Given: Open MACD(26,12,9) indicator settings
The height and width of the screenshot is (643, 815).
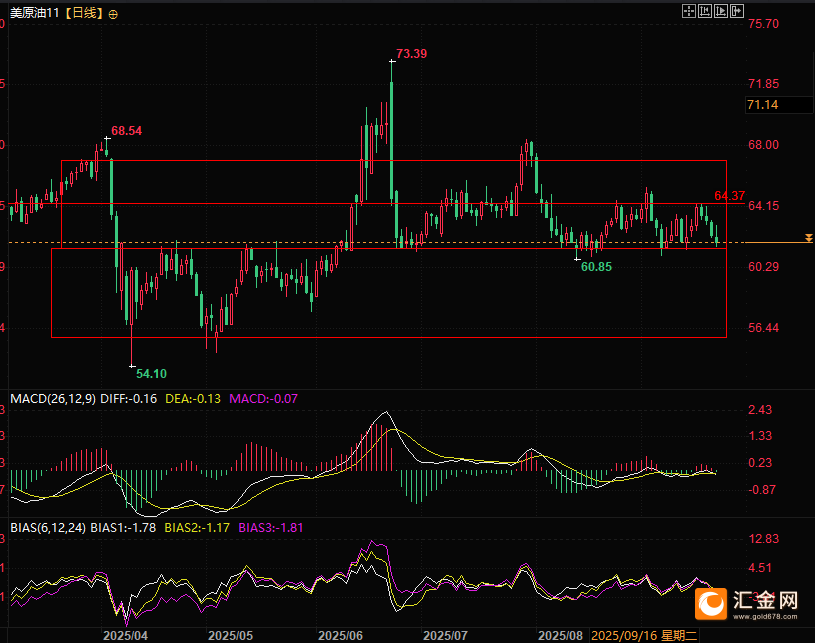Looking at the screenshot, I should (52, 398).
